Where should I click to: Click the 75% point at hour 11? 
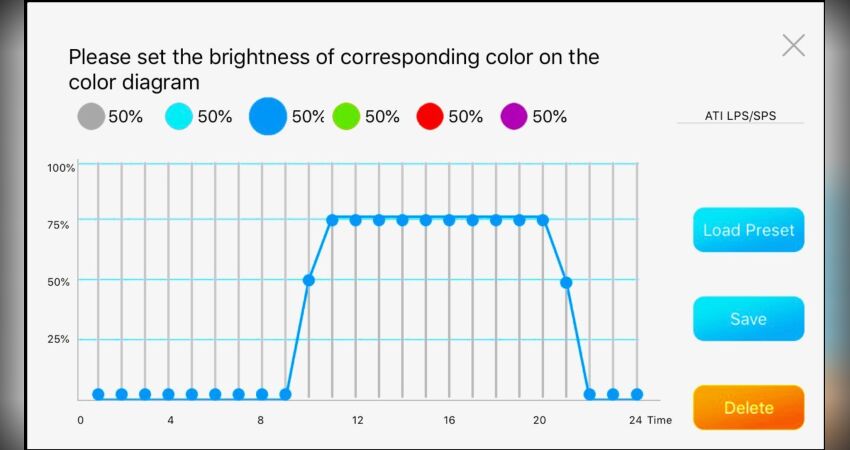332,220
